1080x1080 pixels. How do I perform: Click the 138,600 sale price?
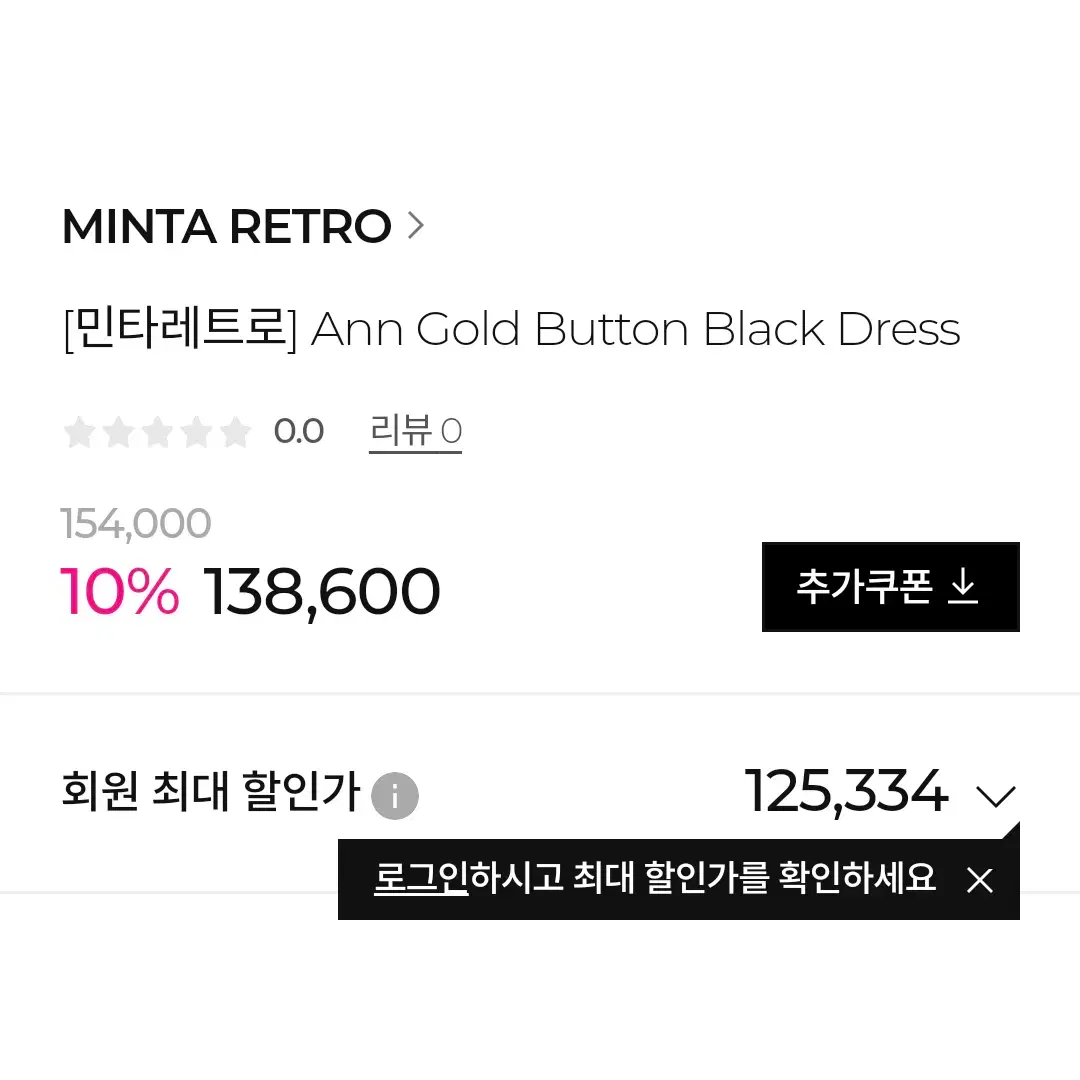click(322, 591)
